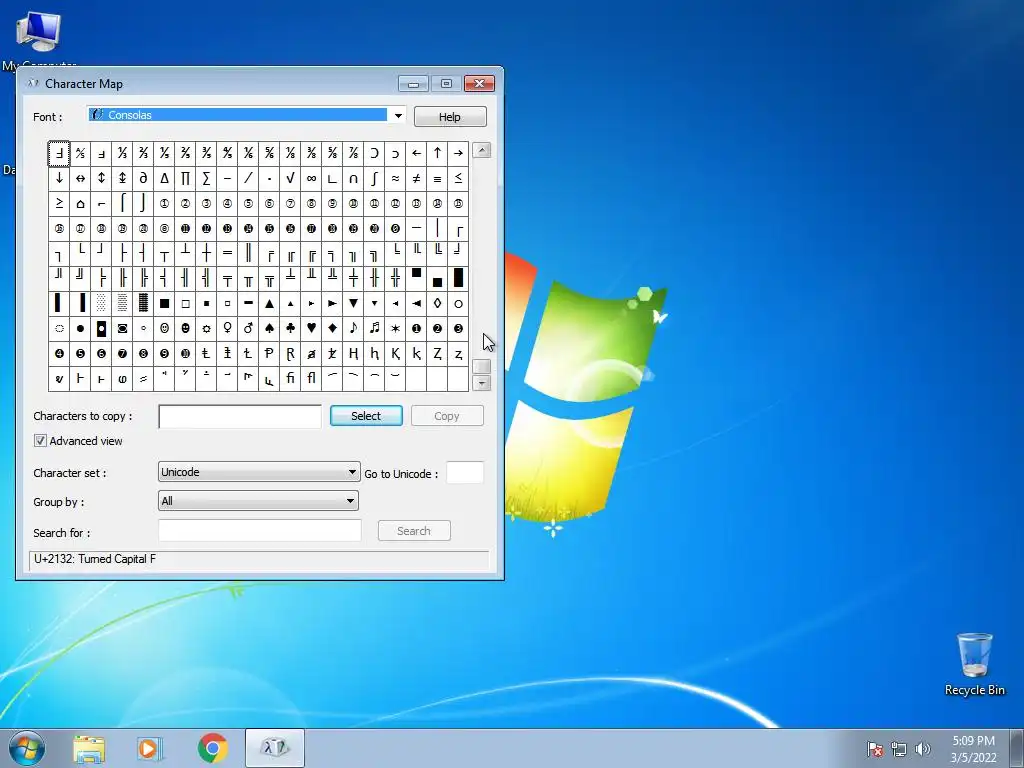Click the Action Center flag icon

point(875,749)
